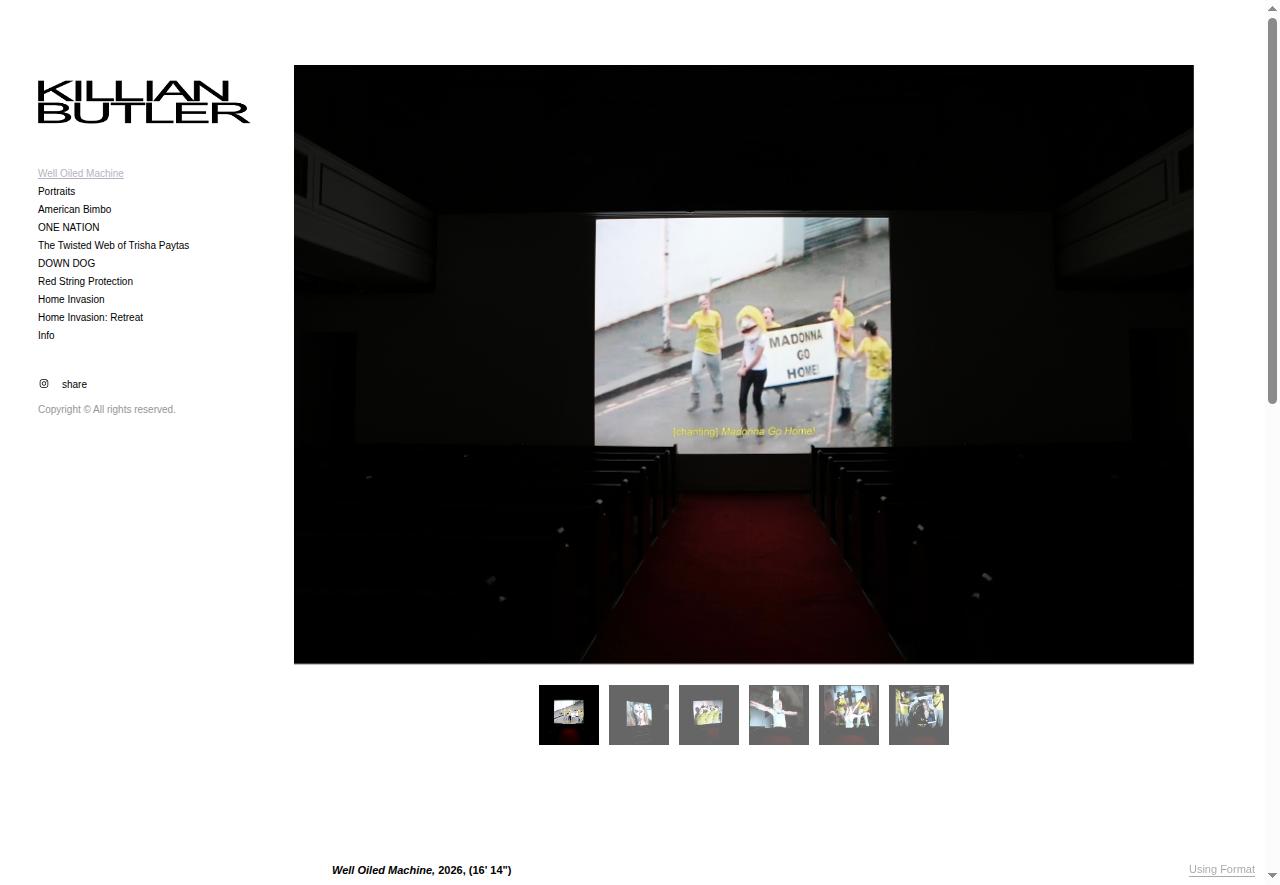This screenshot has height=885, width=1280.
Task: Go to American Bimbo page
Action: coord(75,210)
